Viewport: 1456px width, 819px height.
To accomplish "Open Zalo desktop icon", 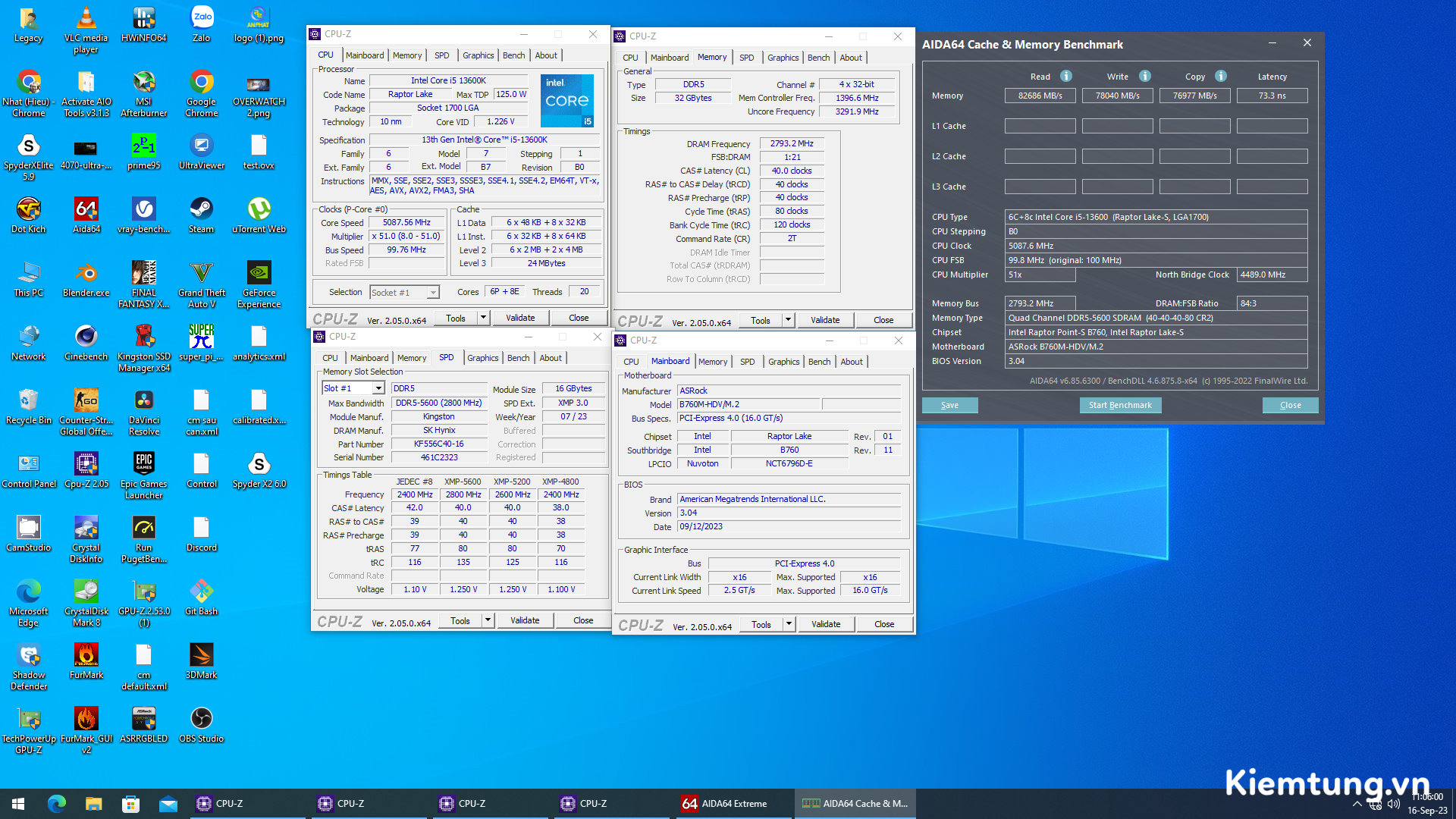I will tap(202, 24).
